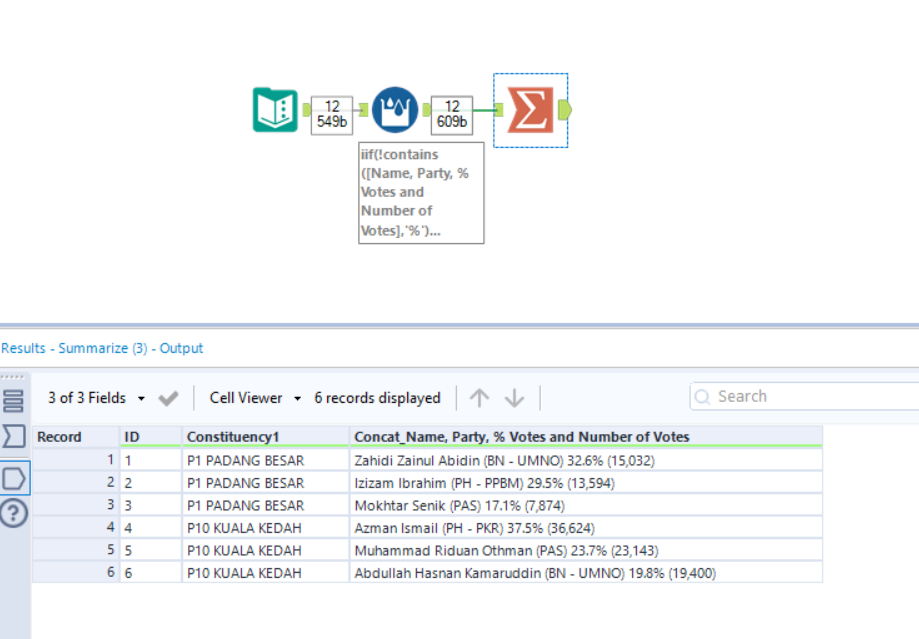Open the table view in the Results sidebar

(x=12, y=400)
